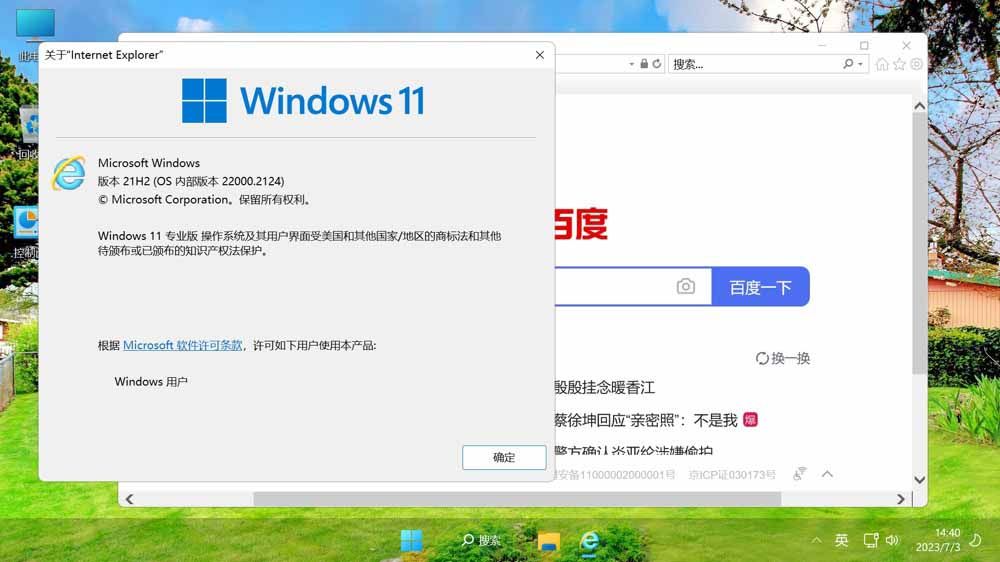Maximize the Internet Explorer window
The width and height of the screenshot is (1000, 562).
coord(864,45)
